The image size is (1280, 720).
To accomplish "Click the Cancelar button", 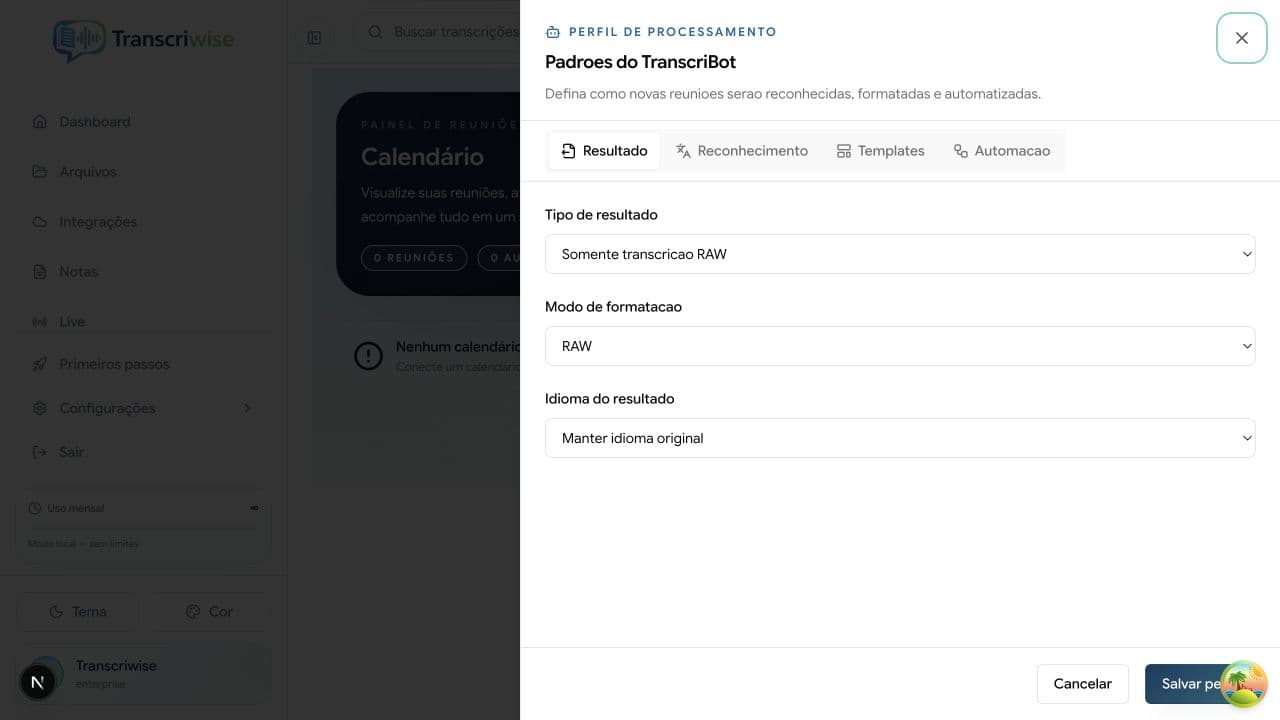I will pyautogui.click(x=1082, y=684).
